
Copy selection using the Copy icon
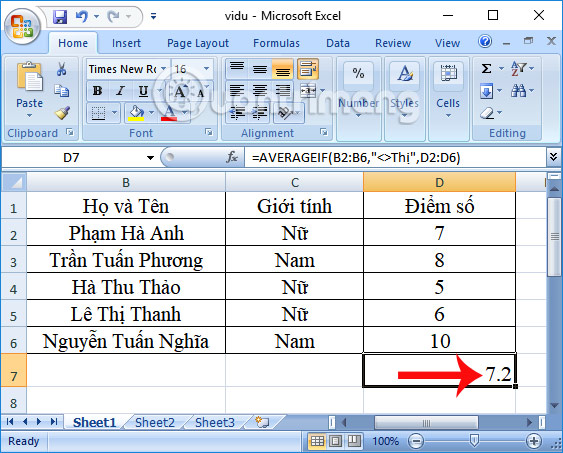(62, 91)
